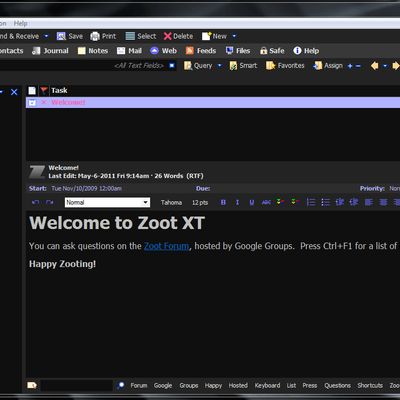400x400 pixels.
Task: Click the keyword search icon before Forum
Action: point(121,385)
